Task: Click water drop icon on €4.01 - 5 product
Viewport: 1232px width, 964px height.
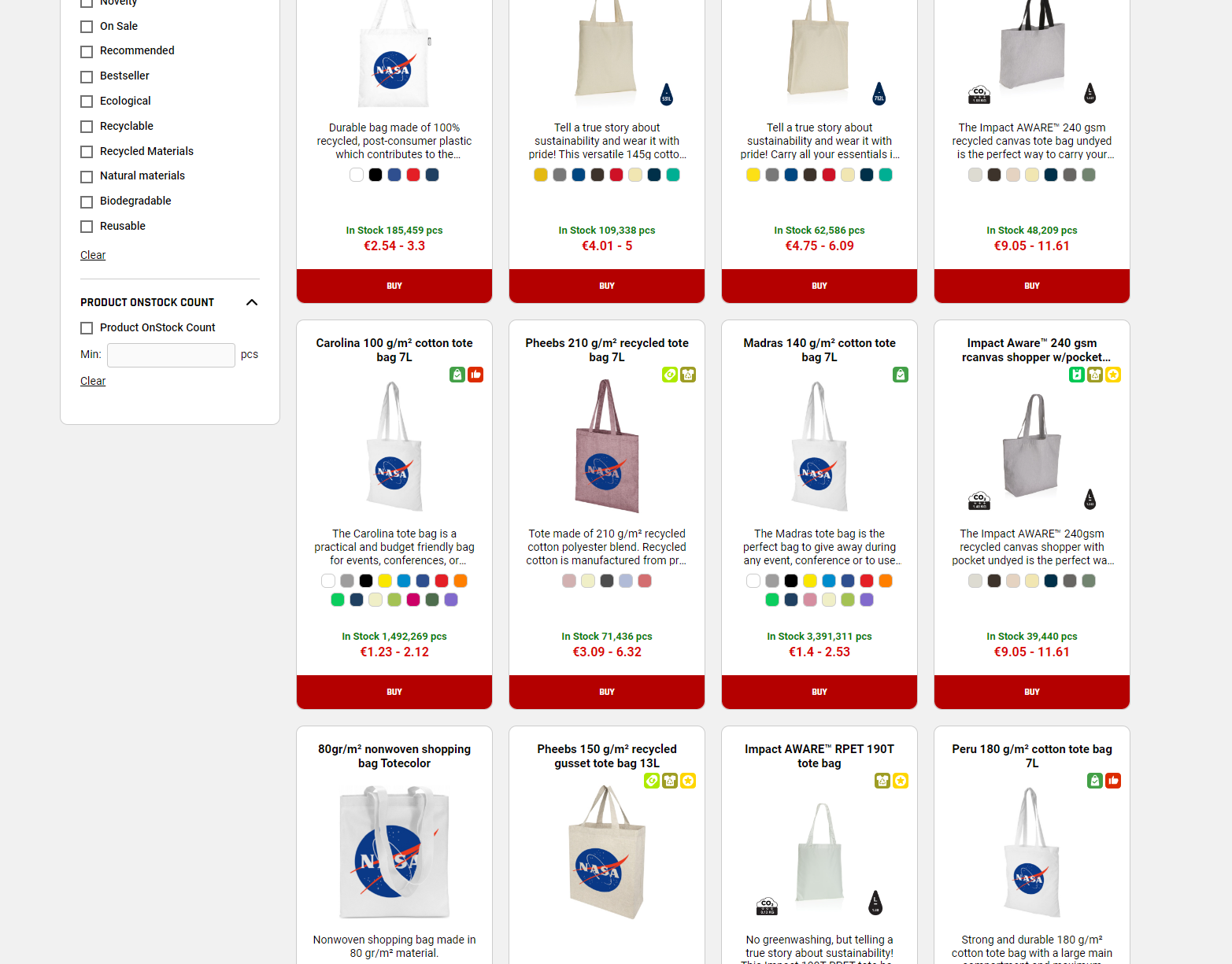Action: click(x=667, y=94)
